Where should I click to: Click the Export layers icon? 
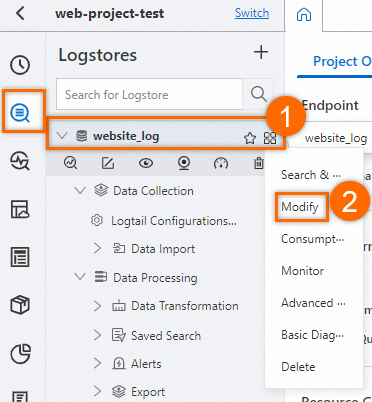click(119, 391)
